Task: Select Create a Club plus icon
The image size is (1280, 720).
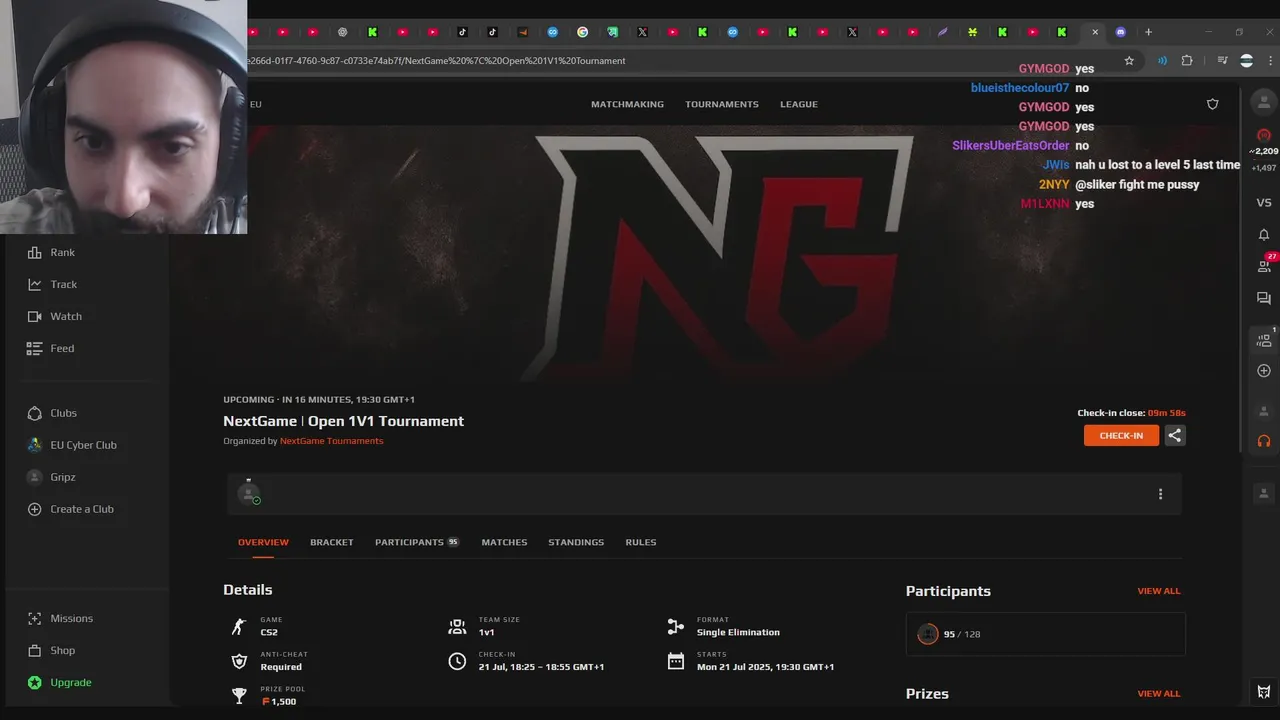Action: tap(35, 509)
